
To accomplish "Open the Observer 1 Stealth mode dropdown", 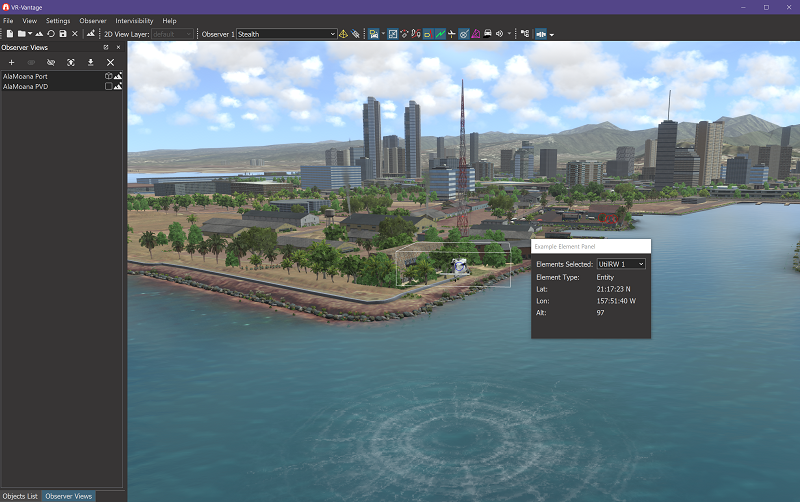I will pyautogui.click(x=287, y=34).
